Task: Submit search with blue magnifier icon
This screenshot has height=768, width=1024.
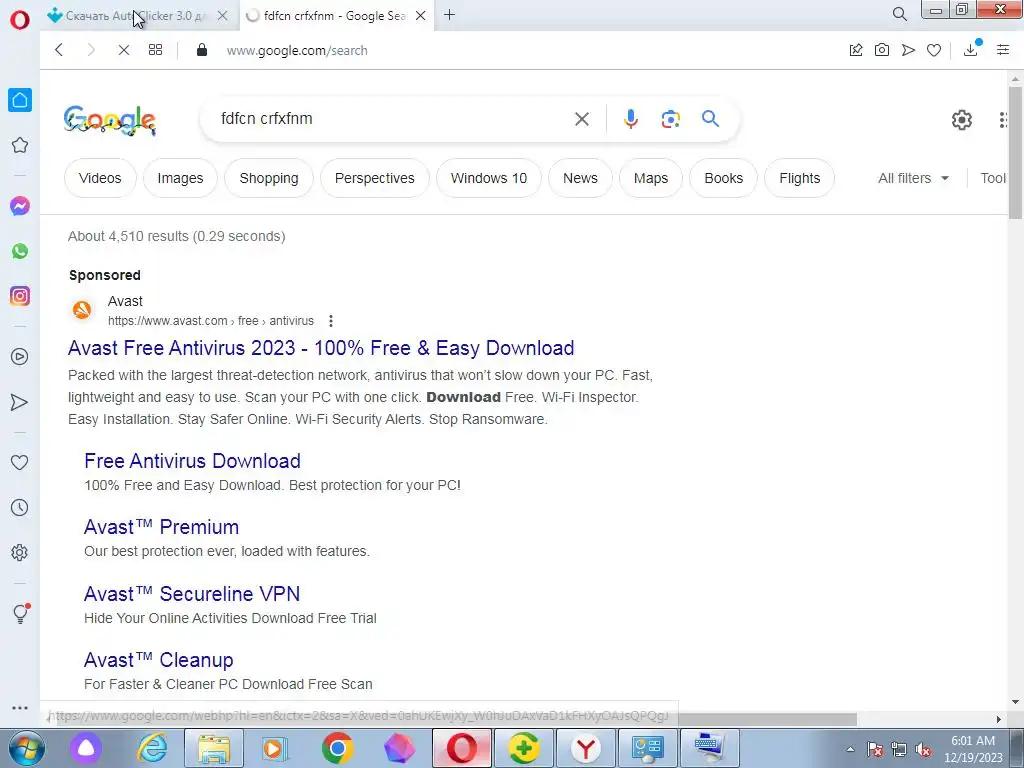Action: (x=711, y=119)
